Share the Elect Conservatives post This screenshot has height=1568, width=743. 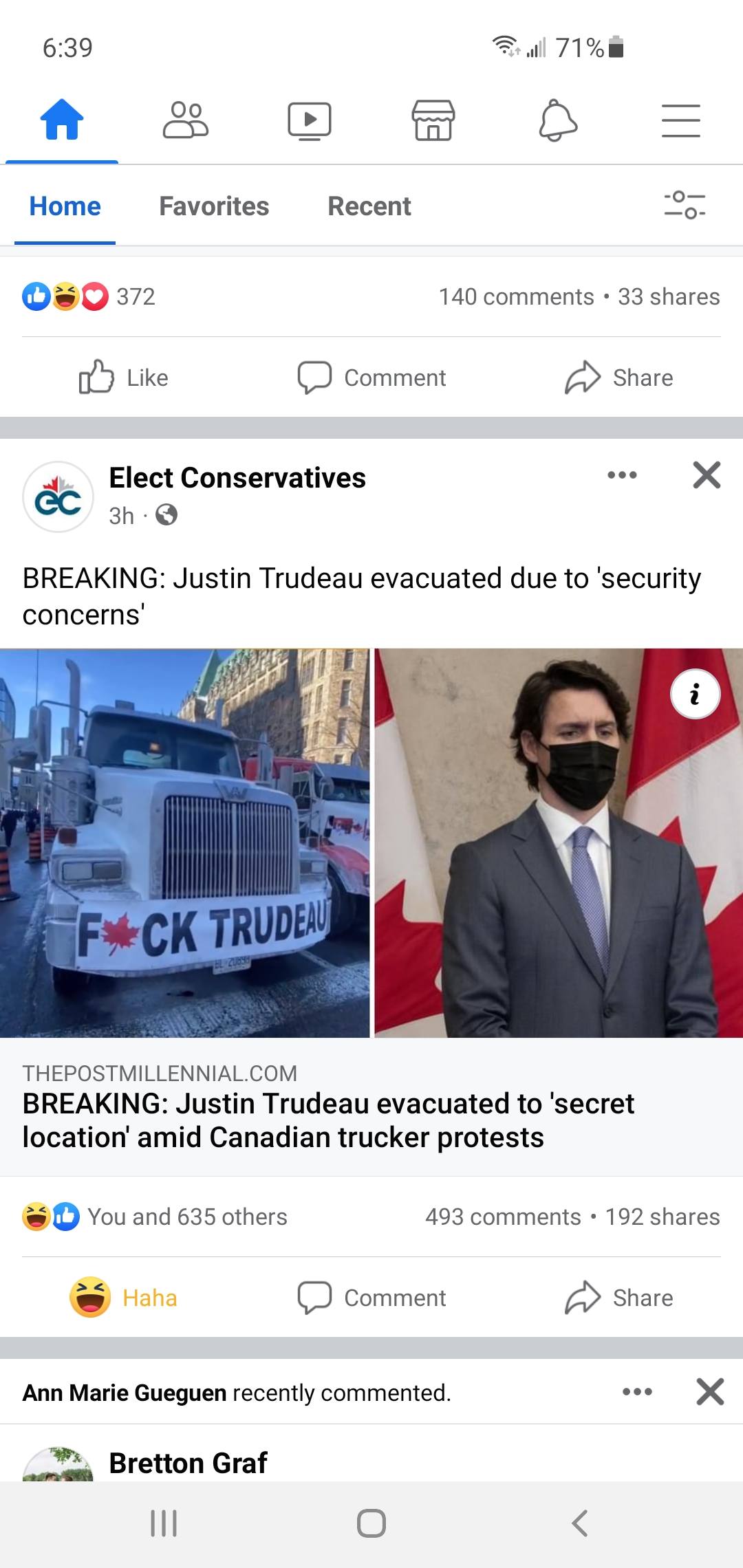click(619, 1298)
